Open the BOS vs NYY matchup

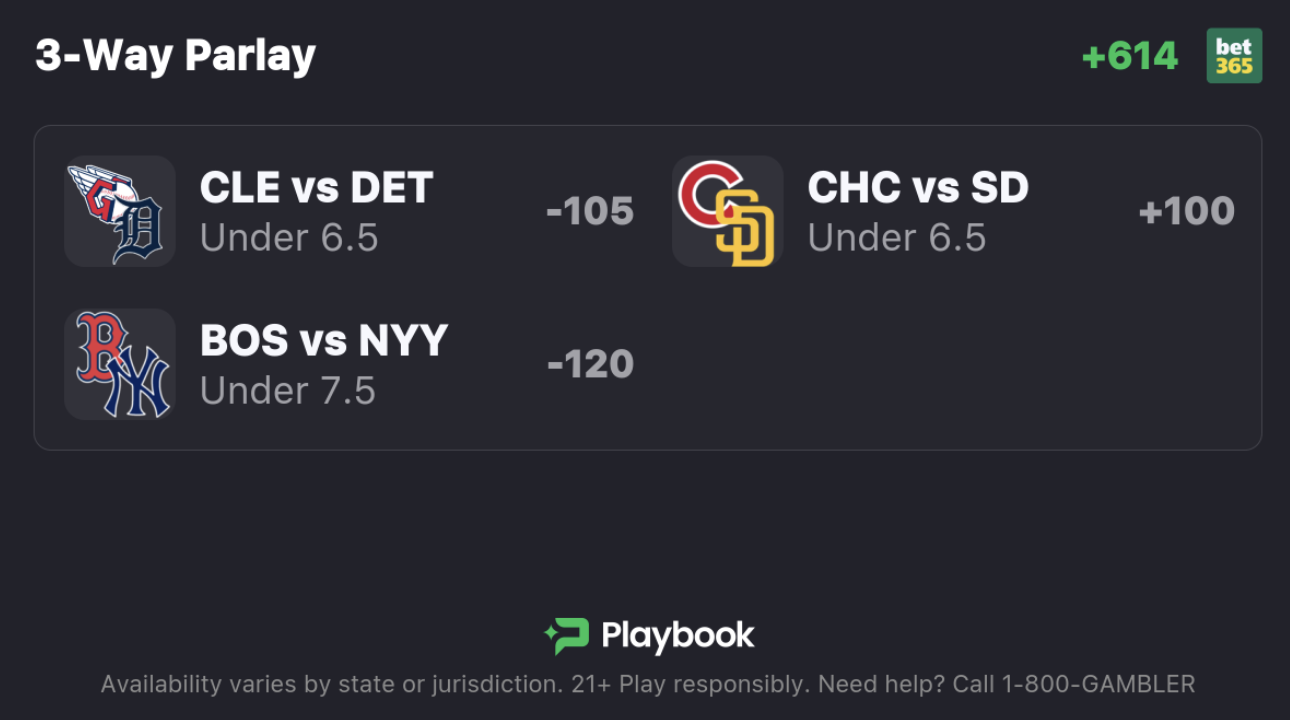click(324, 341)
